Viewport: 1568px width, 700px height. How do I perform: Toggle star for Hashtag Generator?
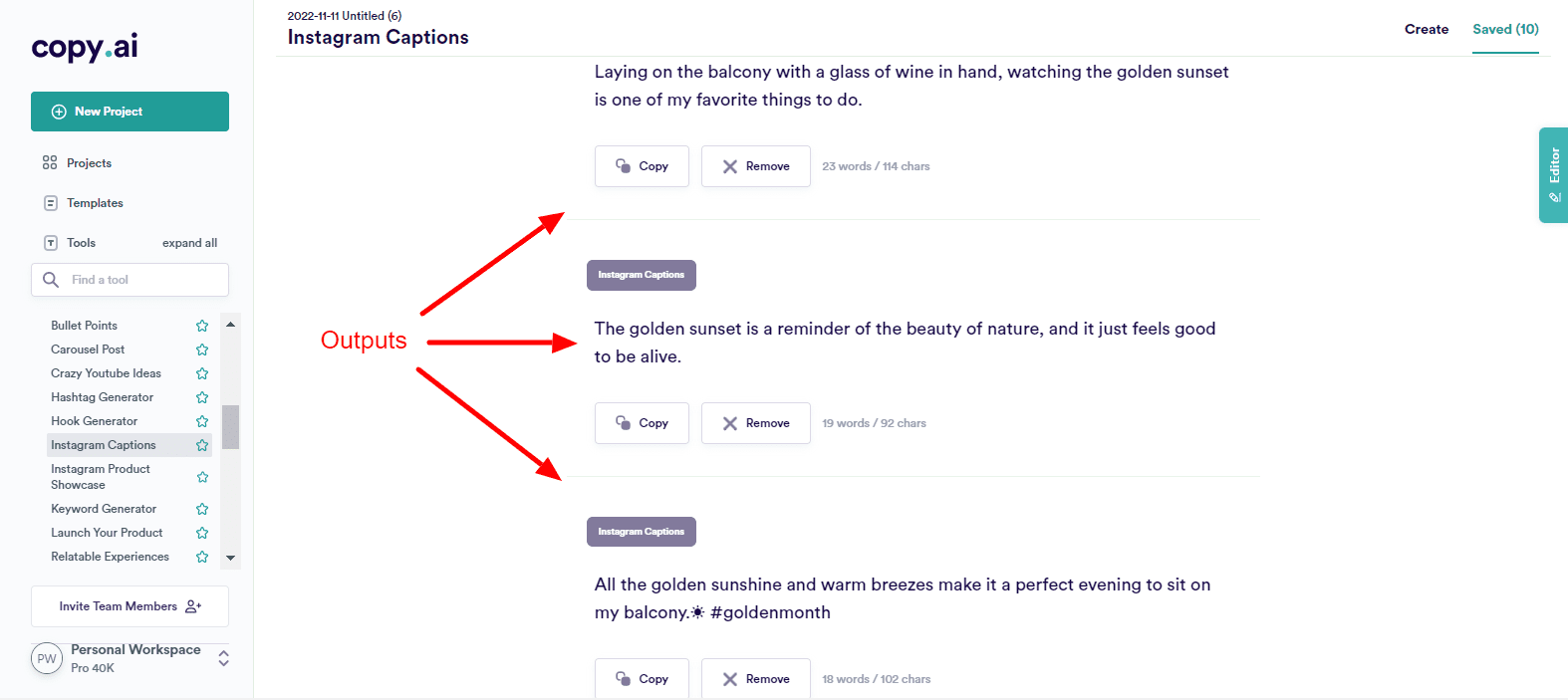coord(202,397)
